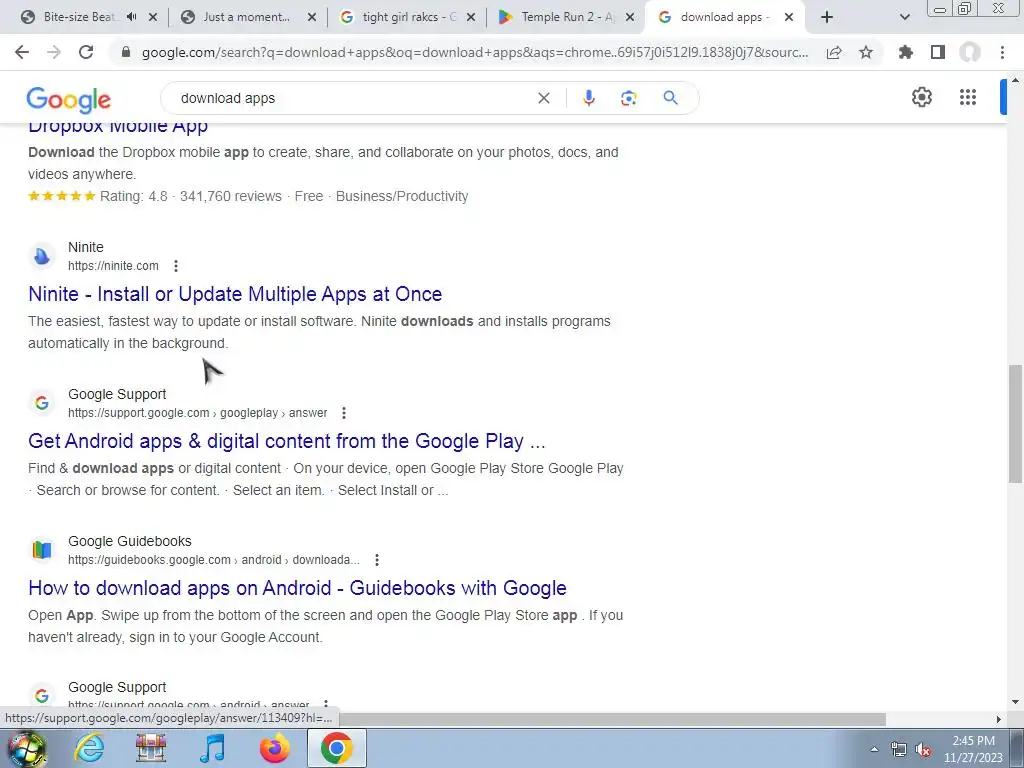Open more options for support.google.com googleplay result
The height and width of the screenshot is (768, 1024).
pyautogui.click(x=344, y=413)
